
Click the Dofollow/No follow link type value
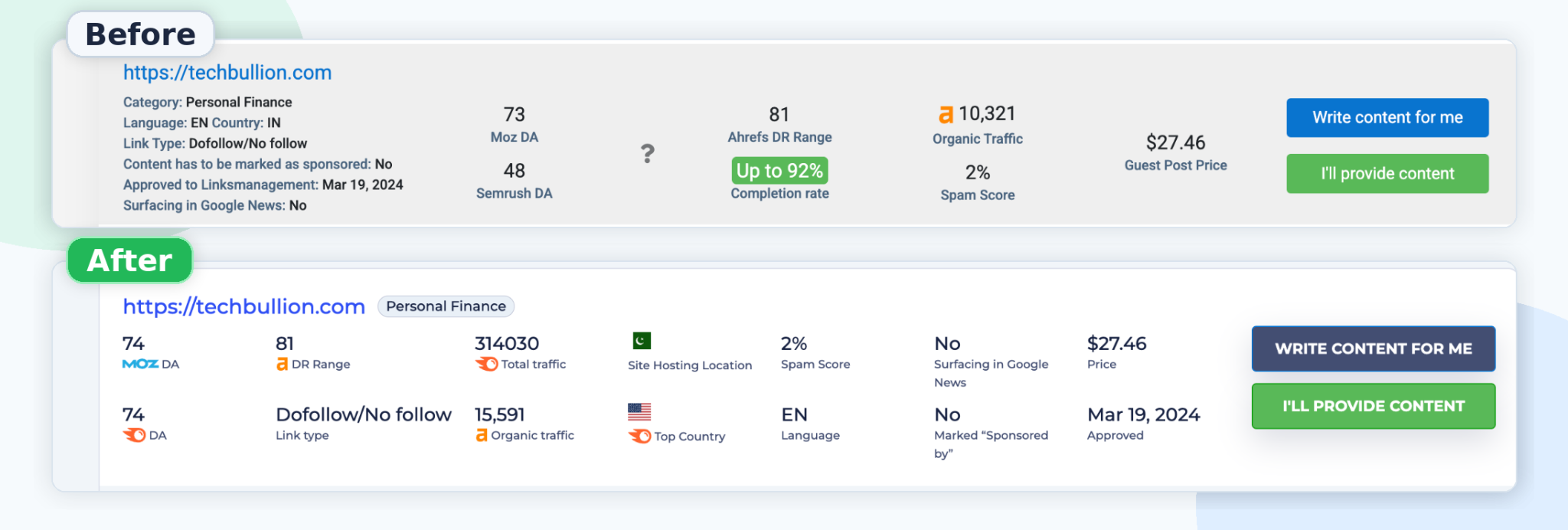point(364,414)
